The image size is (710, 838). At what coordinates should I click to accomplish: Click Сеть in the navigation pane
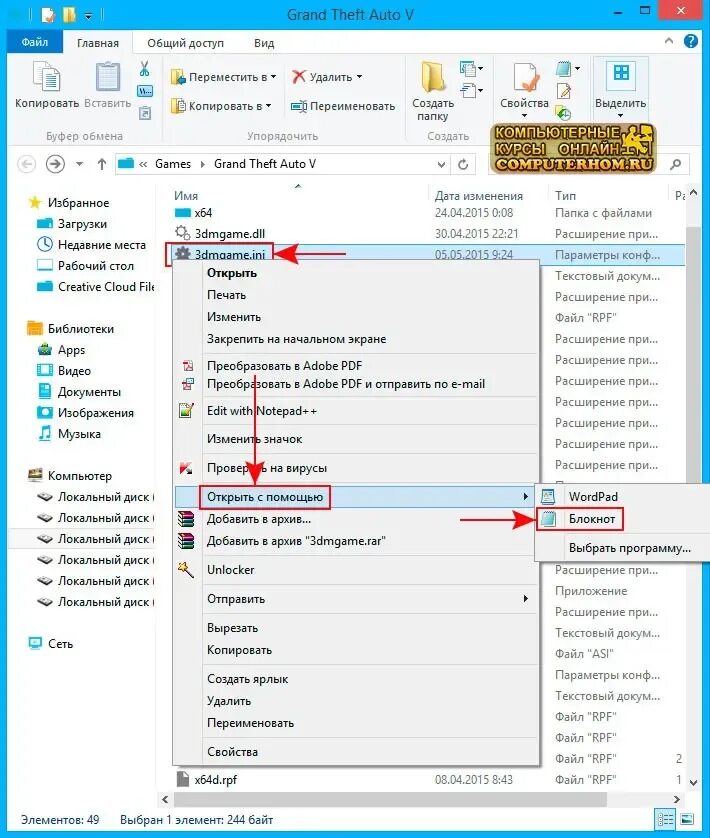pyautogui.click(x=60, y=643)
